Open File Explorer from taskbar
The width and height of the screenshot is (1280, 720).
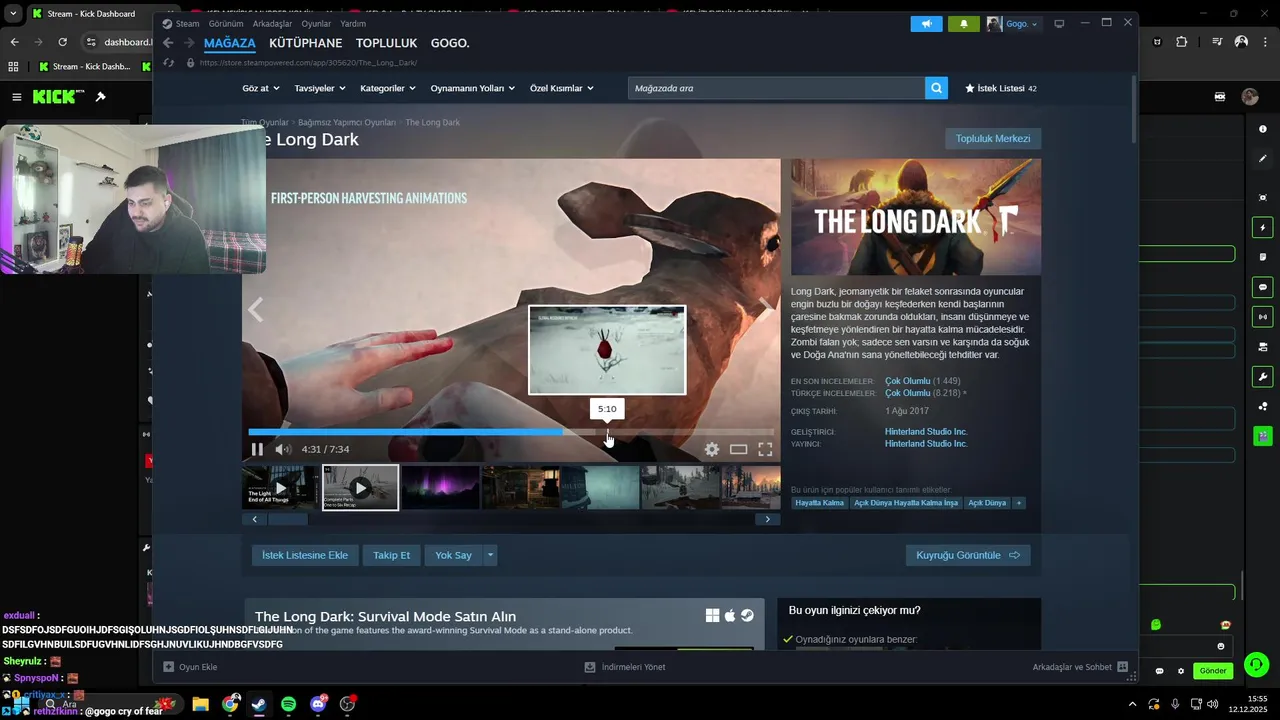200,704
